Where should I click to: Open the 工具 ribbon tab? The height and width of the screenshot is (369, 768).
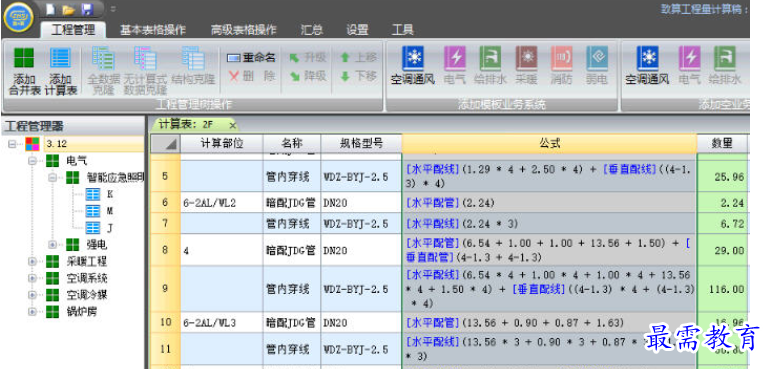[x=403, y=30]
